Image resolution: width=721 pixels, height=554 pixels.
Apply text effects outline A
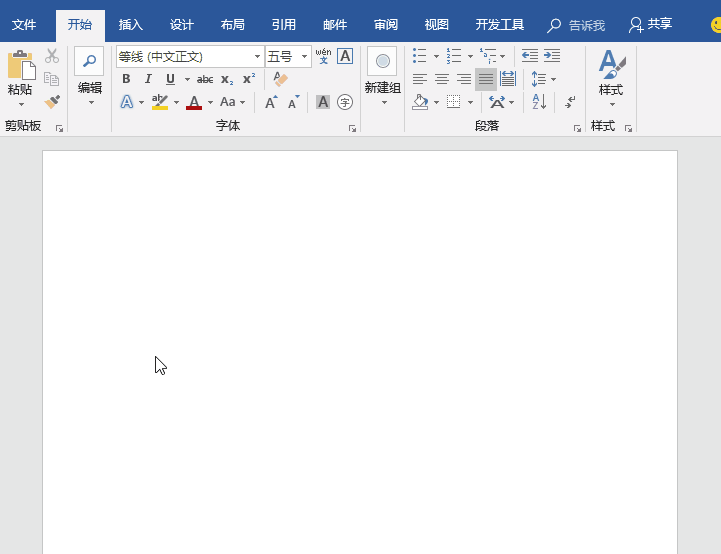tap(127, 102)
